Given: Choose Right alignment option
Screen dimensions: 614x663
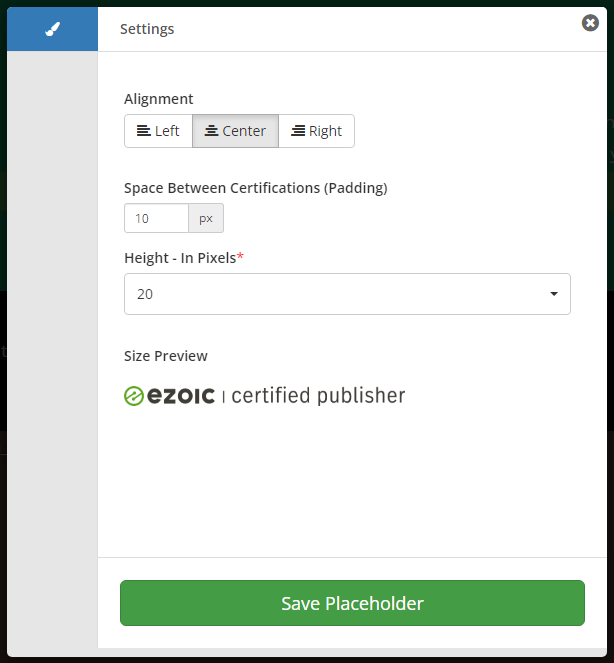Looking at the screenshot, I should point(316,131).
